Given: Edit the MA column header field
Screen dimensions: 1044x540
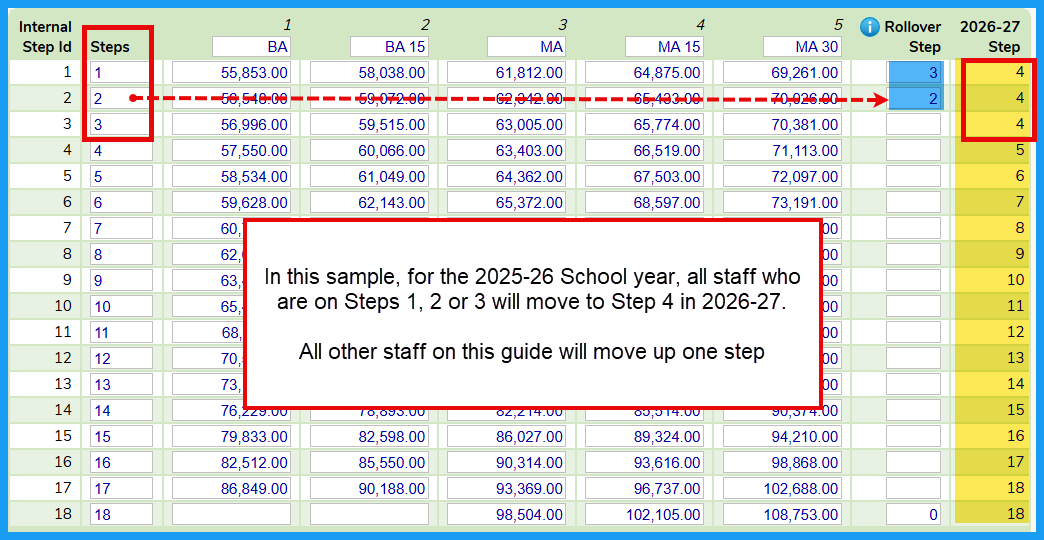Looking at the screenshot, I should pyautogui.click(x=526, y=47).
